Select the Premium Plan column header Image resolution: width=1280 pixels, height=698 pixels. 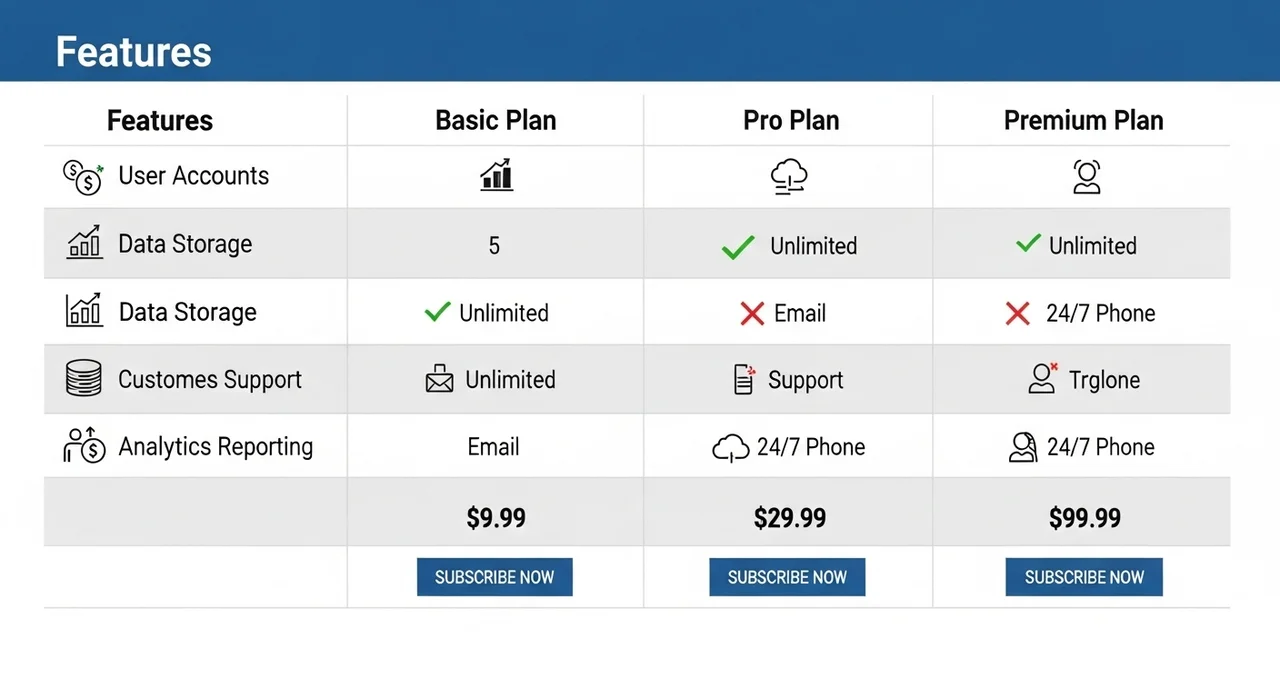click(x=1083, y=121)
